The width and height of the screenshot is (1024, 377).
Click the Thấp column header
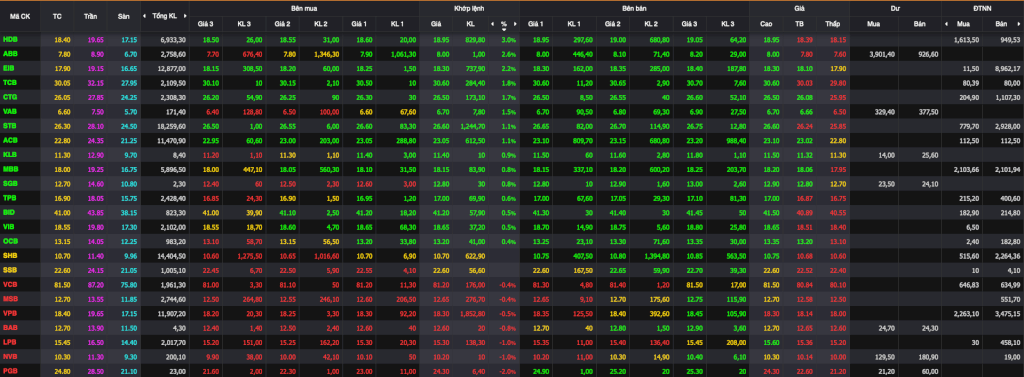[x=832, y=24]
